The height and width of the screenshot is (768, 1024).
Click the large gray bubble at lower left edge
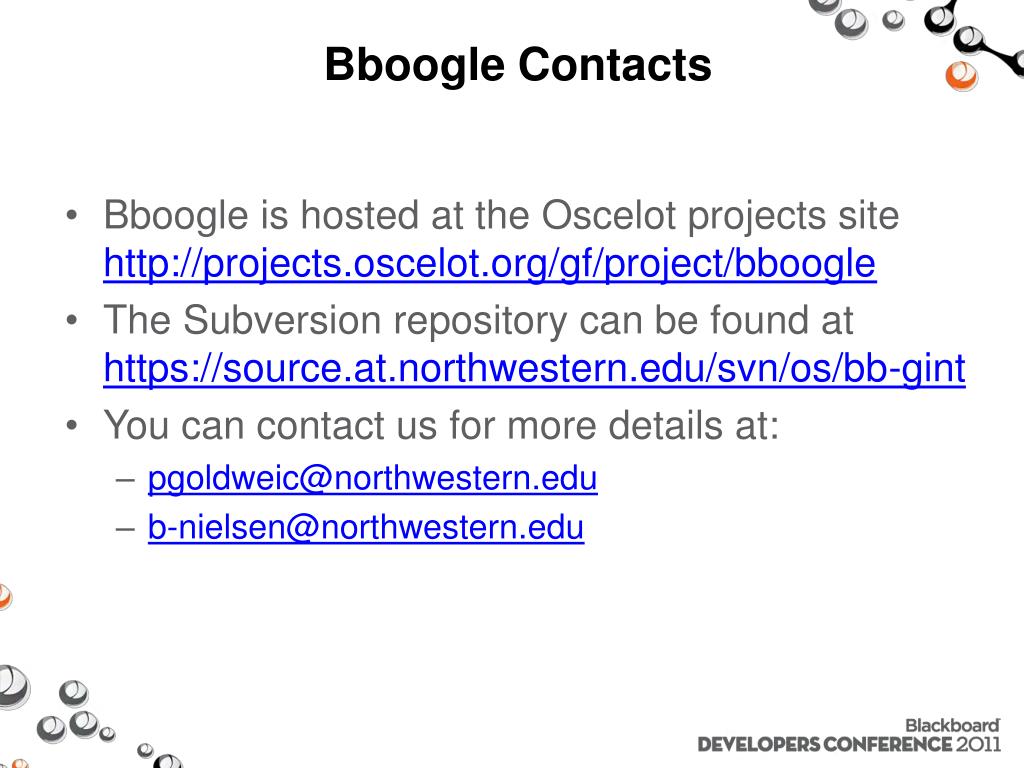pos(13,687)
